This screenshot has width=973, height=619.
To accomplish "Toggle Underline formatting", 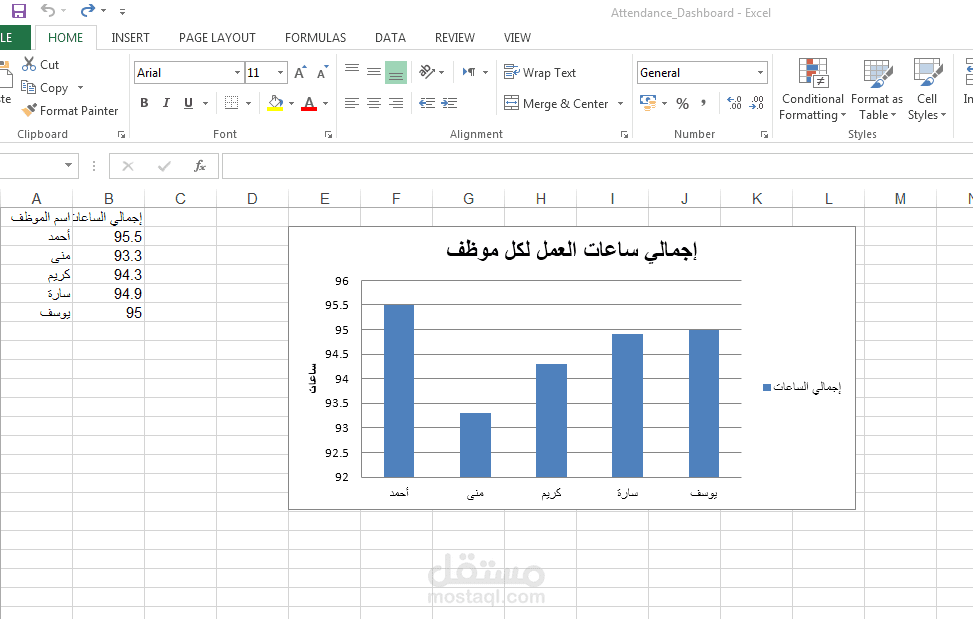I will (188, 103).
